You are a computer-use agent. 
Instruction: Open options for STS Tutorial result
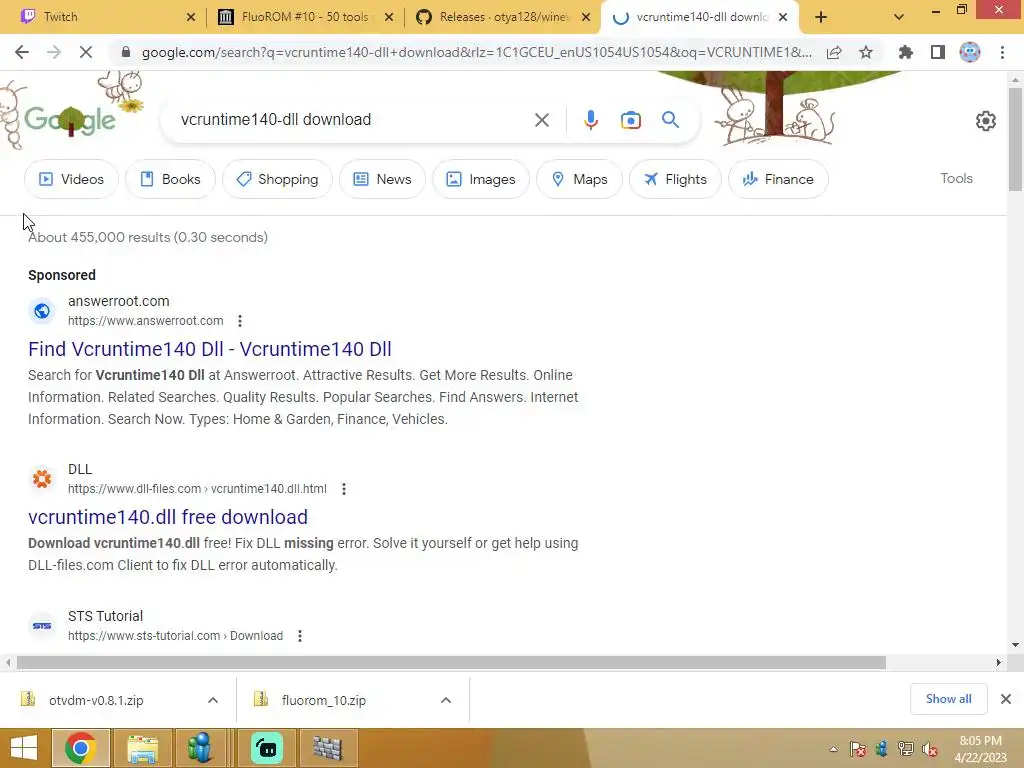(x=300, y=635)
